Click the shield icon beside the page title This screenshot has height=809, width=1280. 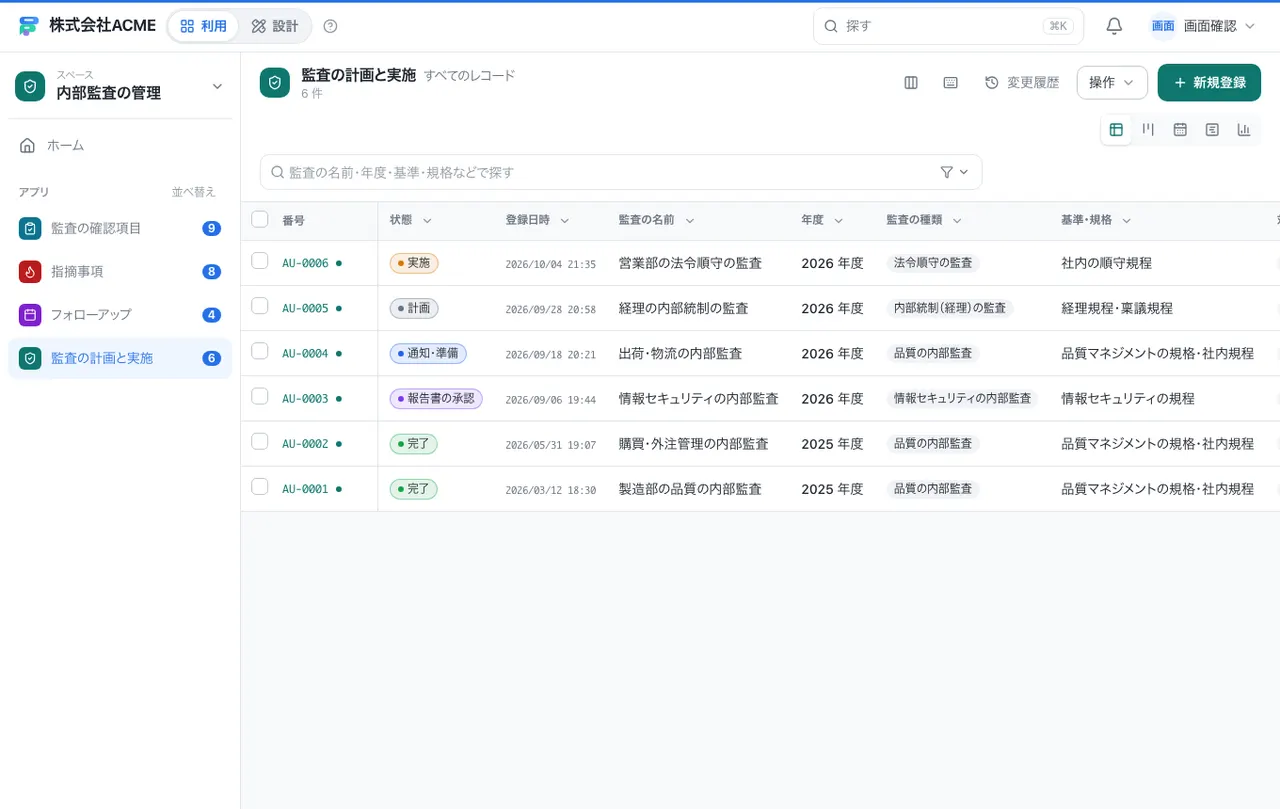pyautogui.click(x=275, y=83)
